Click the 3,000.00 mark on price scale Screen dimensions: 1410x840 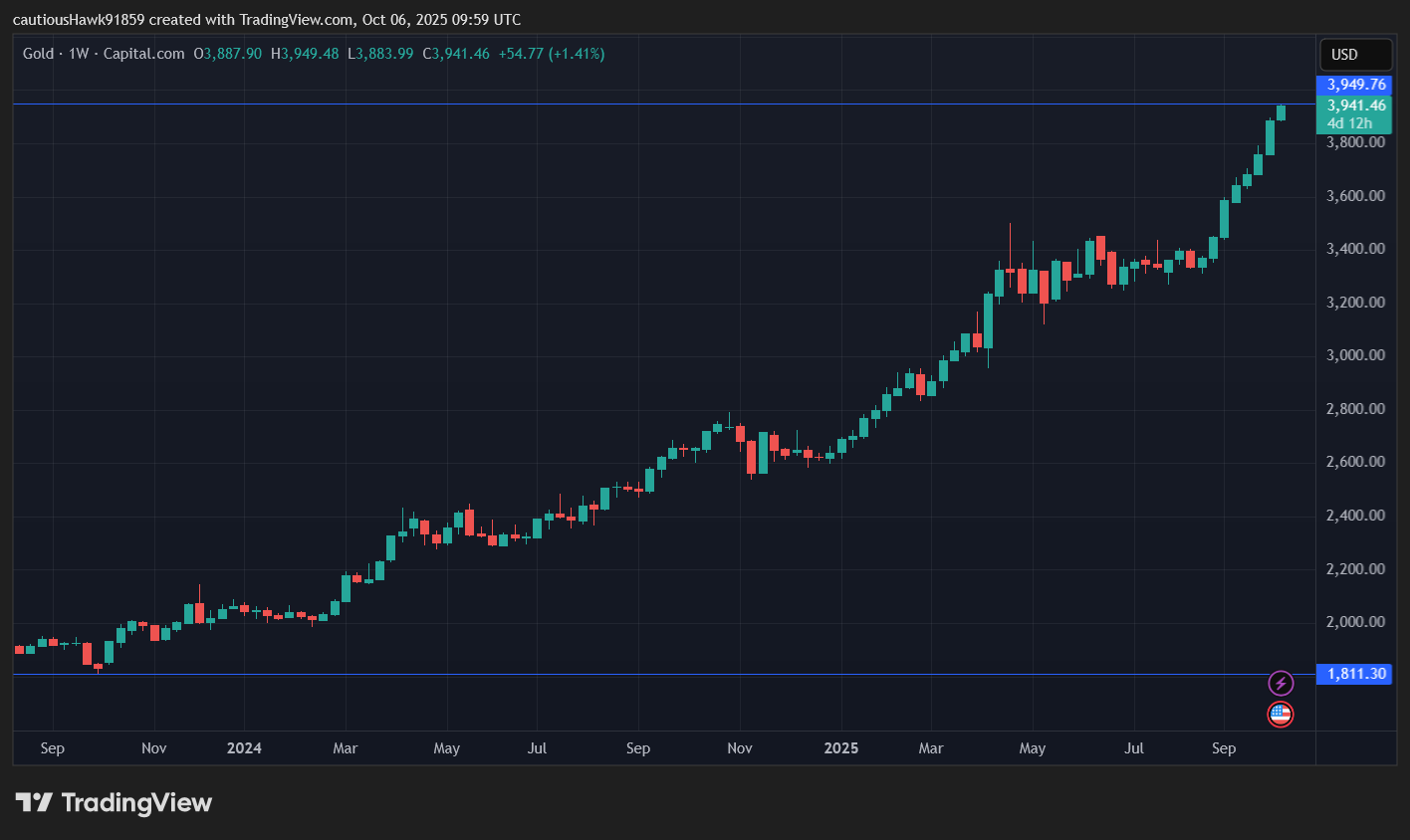click(1355, 355)
